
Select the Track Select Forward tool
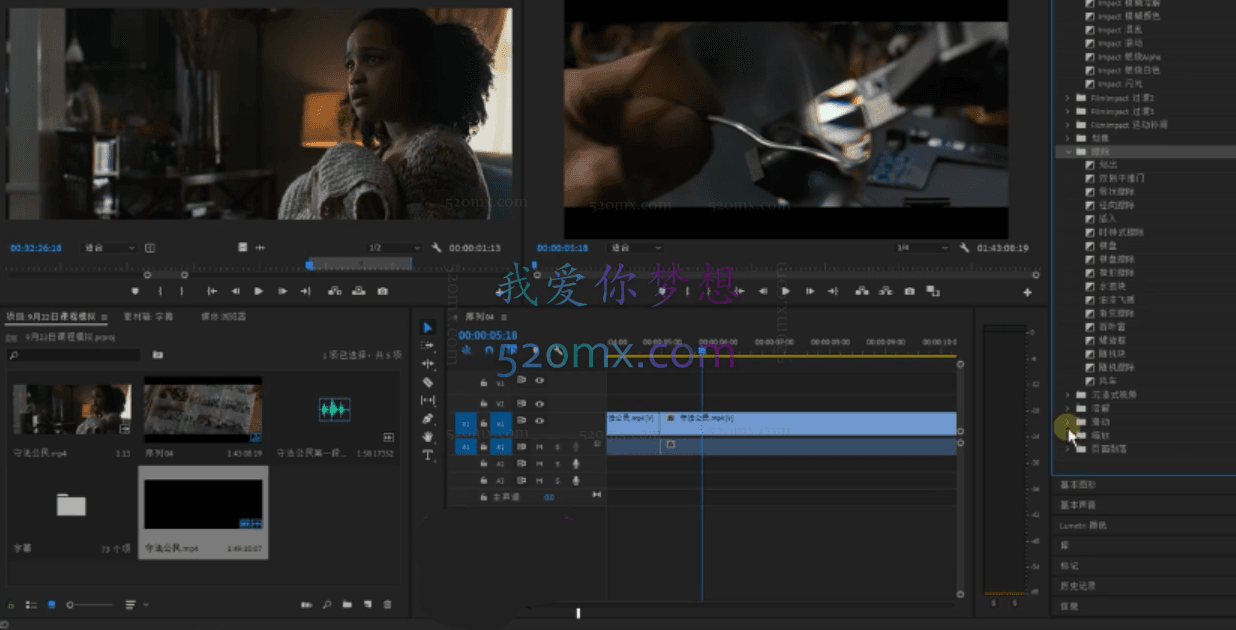428,345
